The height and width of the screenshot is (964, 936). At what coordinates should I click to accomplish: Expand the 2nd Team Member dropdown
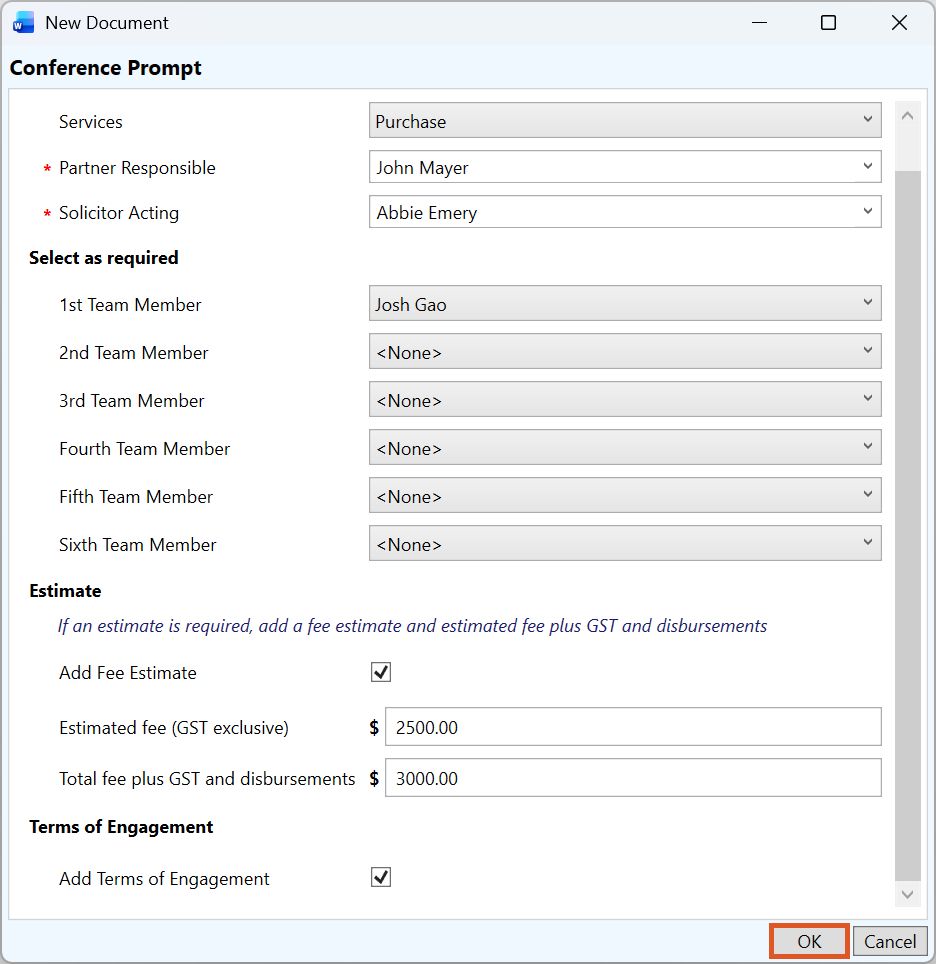point(625,351)
